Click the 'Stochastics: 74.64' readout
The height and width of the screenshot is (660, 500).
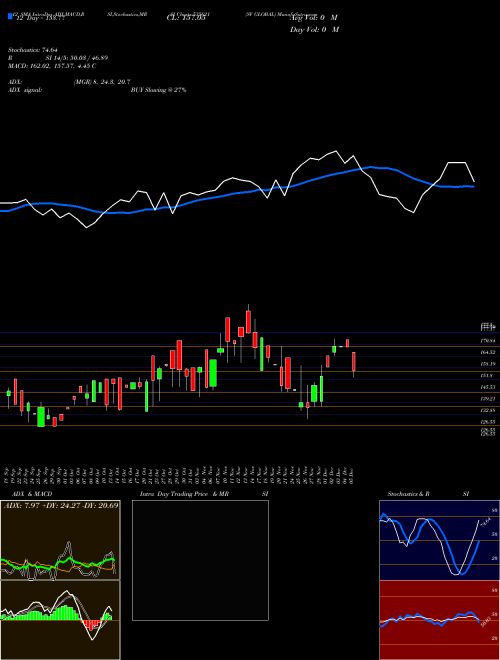tap(33, 50)
